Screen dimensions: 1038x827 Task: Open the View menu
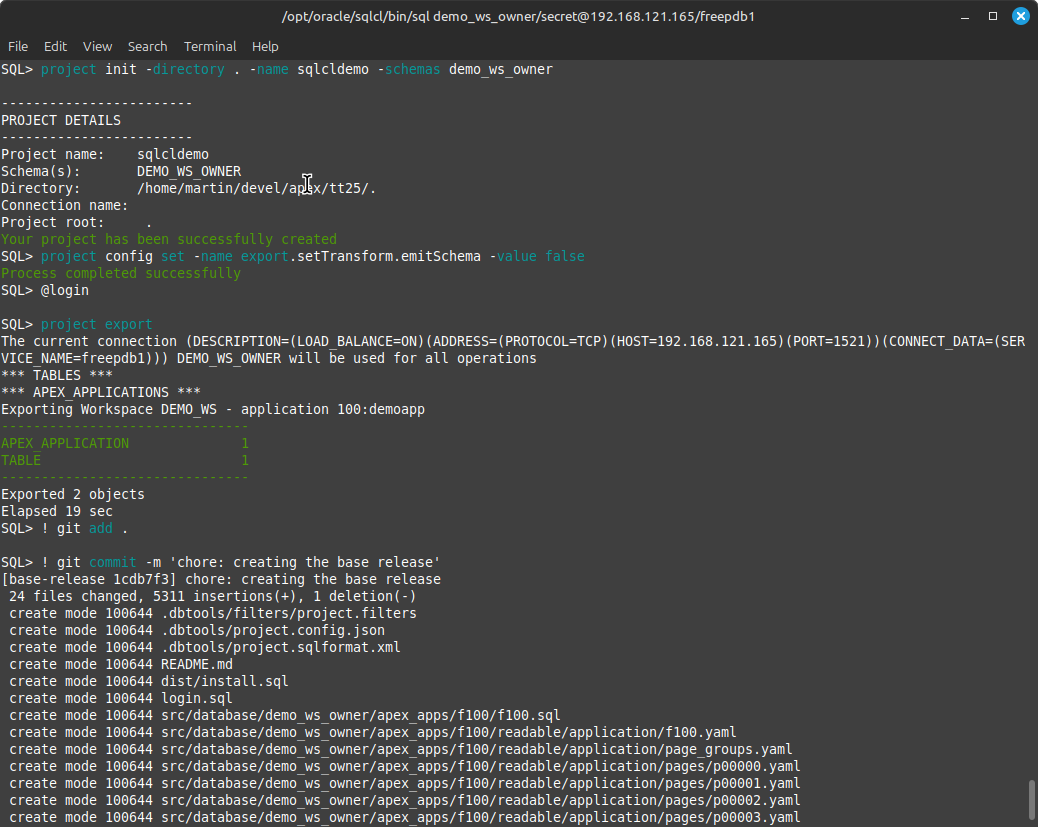click(97, 46)
